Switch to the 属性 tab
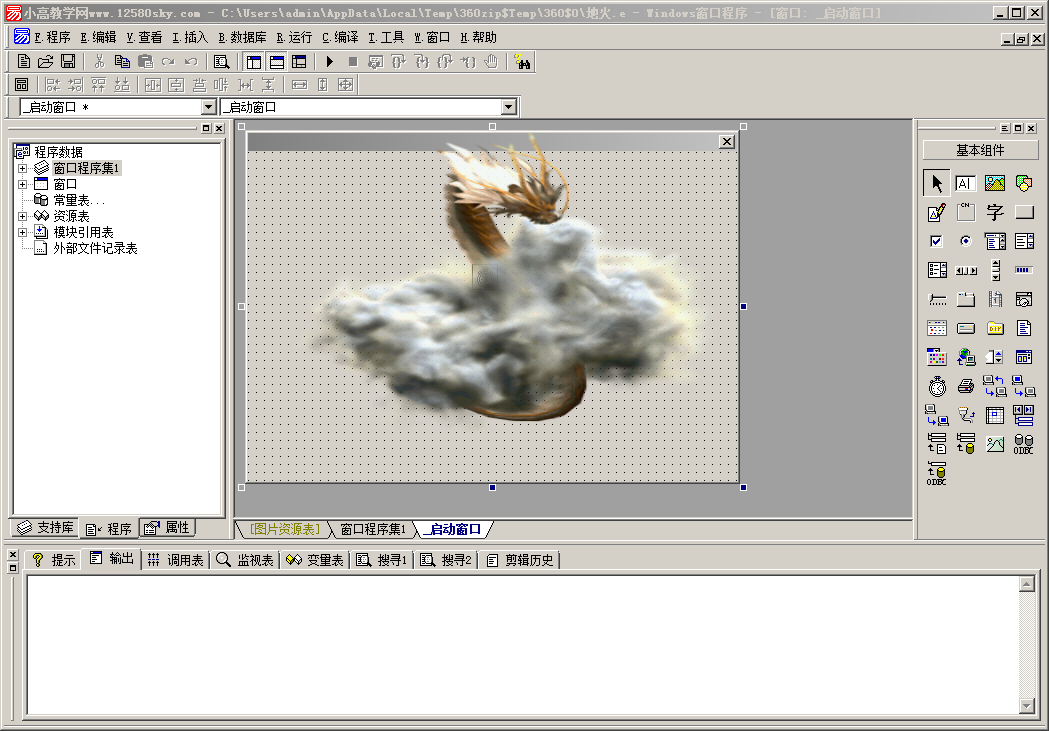 pos(167,528)
